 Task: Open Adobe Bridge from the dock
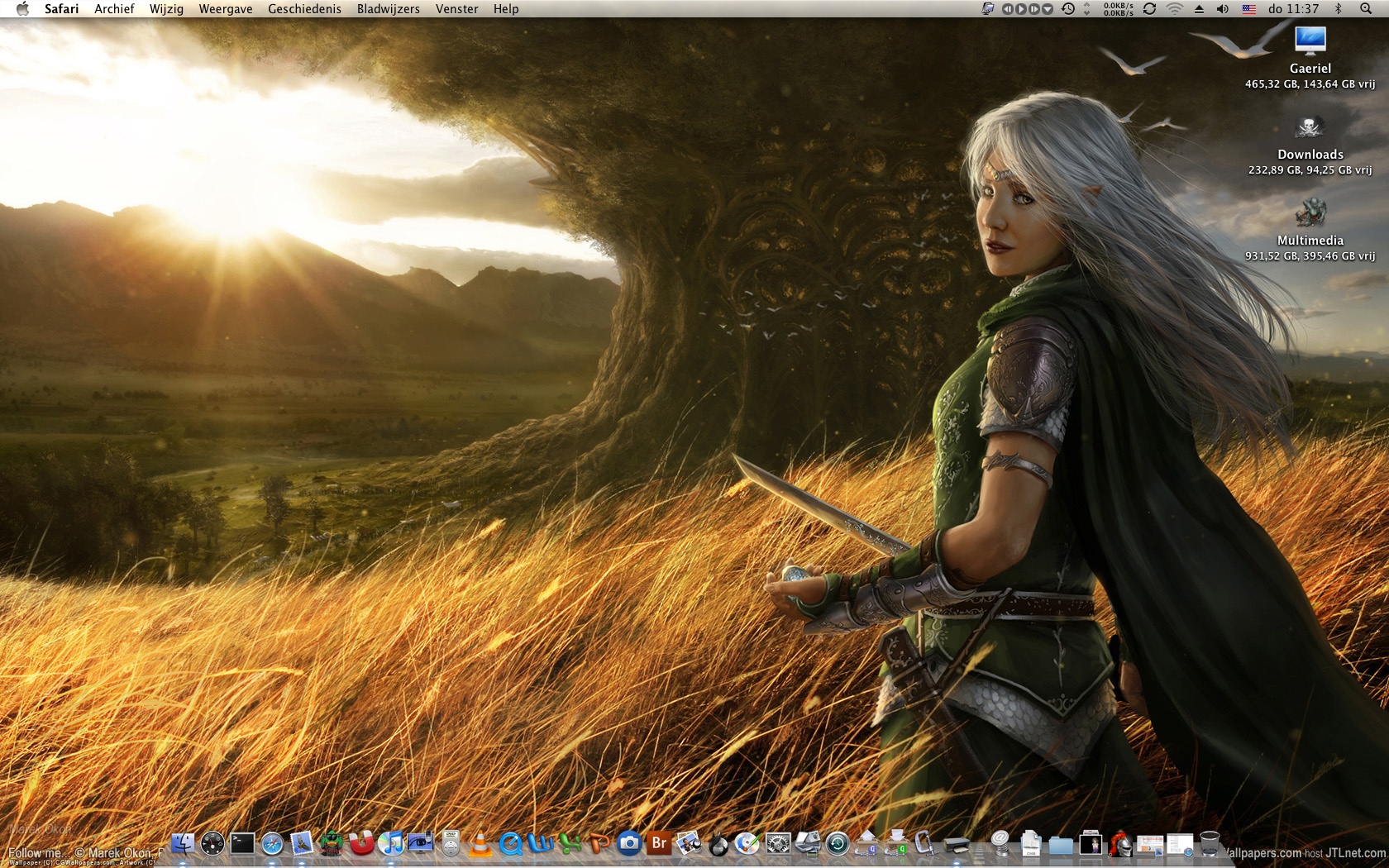click(x=659, y=844)
